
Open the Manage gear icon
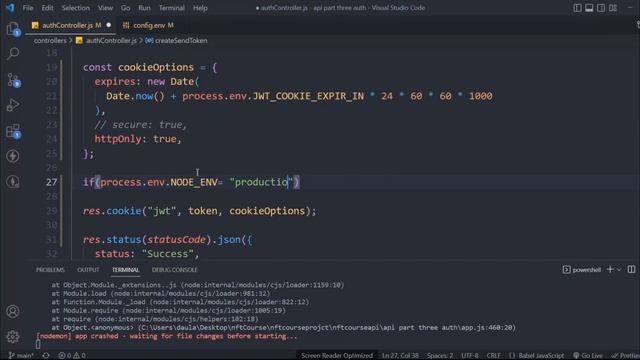13,337
